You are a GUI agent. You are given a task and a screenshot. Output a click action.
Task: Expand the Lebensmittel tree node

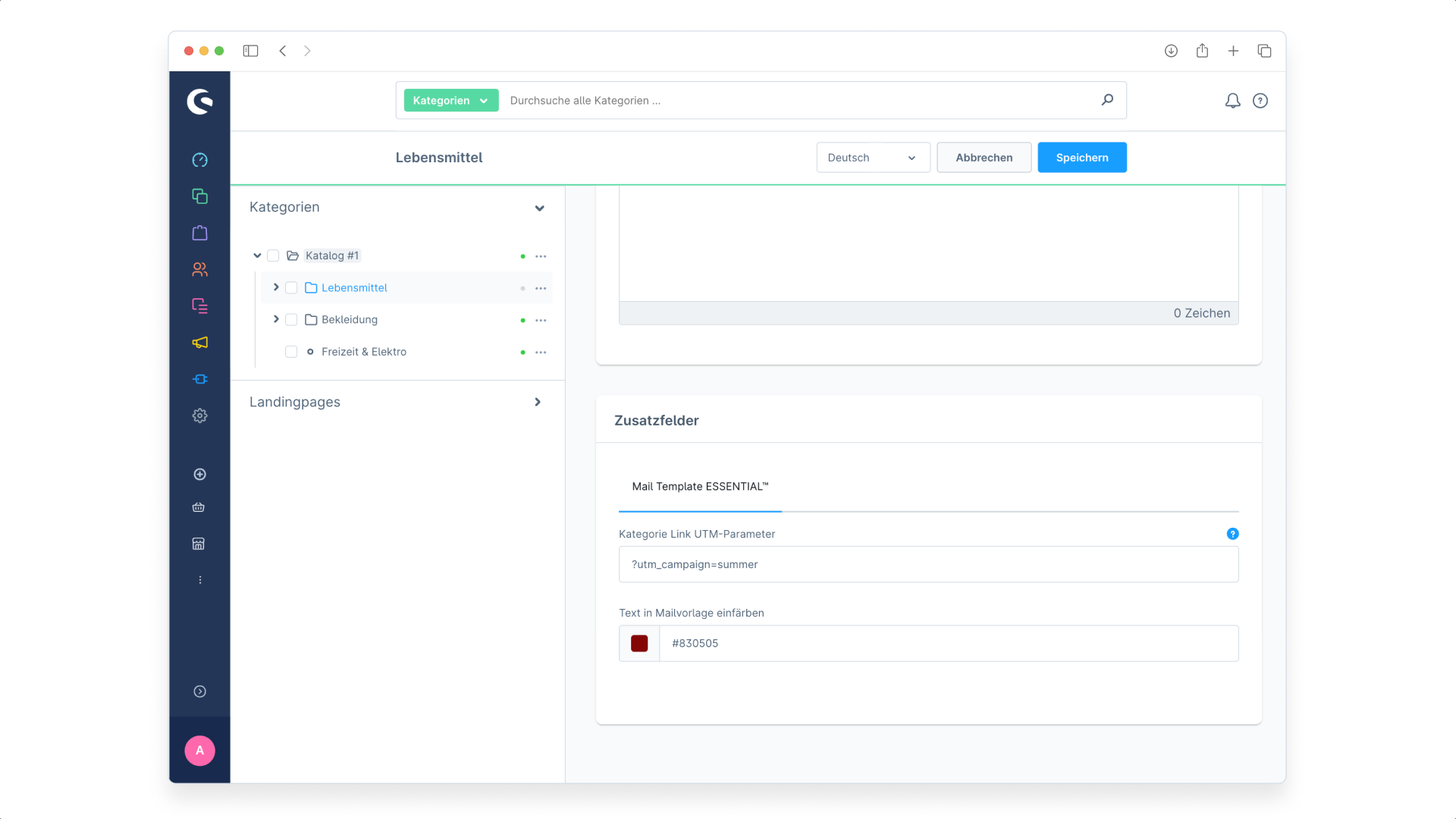point(276,287)
